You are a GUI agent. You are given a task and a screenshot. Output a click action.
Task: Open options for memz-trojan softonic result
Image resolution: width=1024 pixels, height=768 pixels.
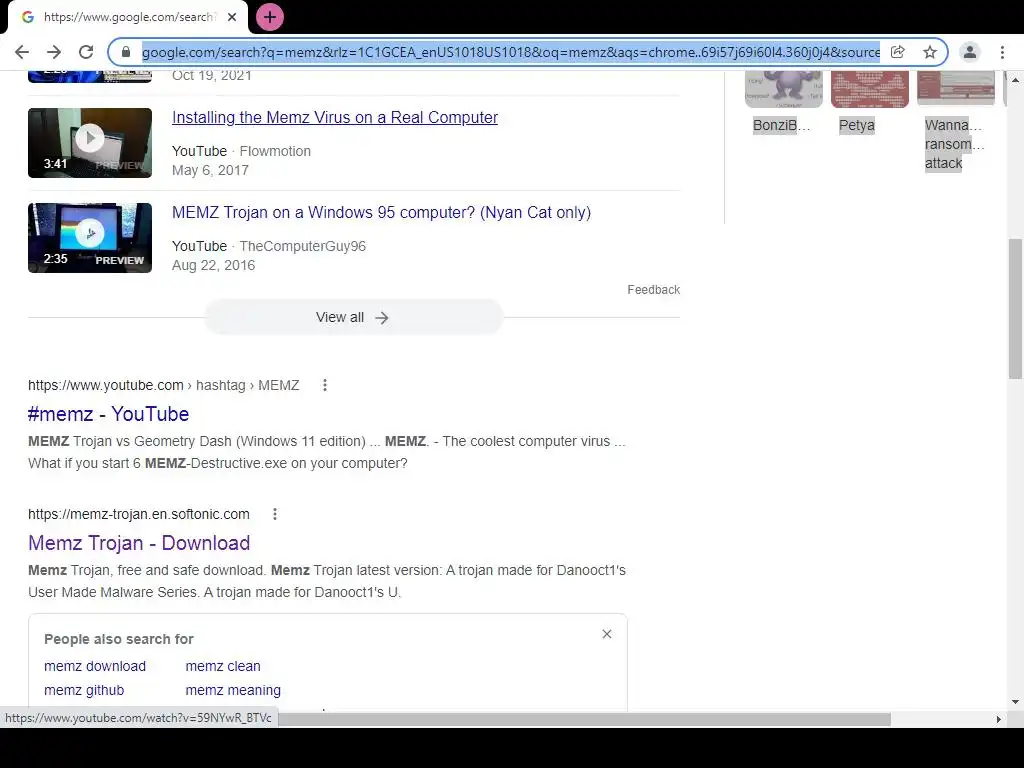coord(275,514)
